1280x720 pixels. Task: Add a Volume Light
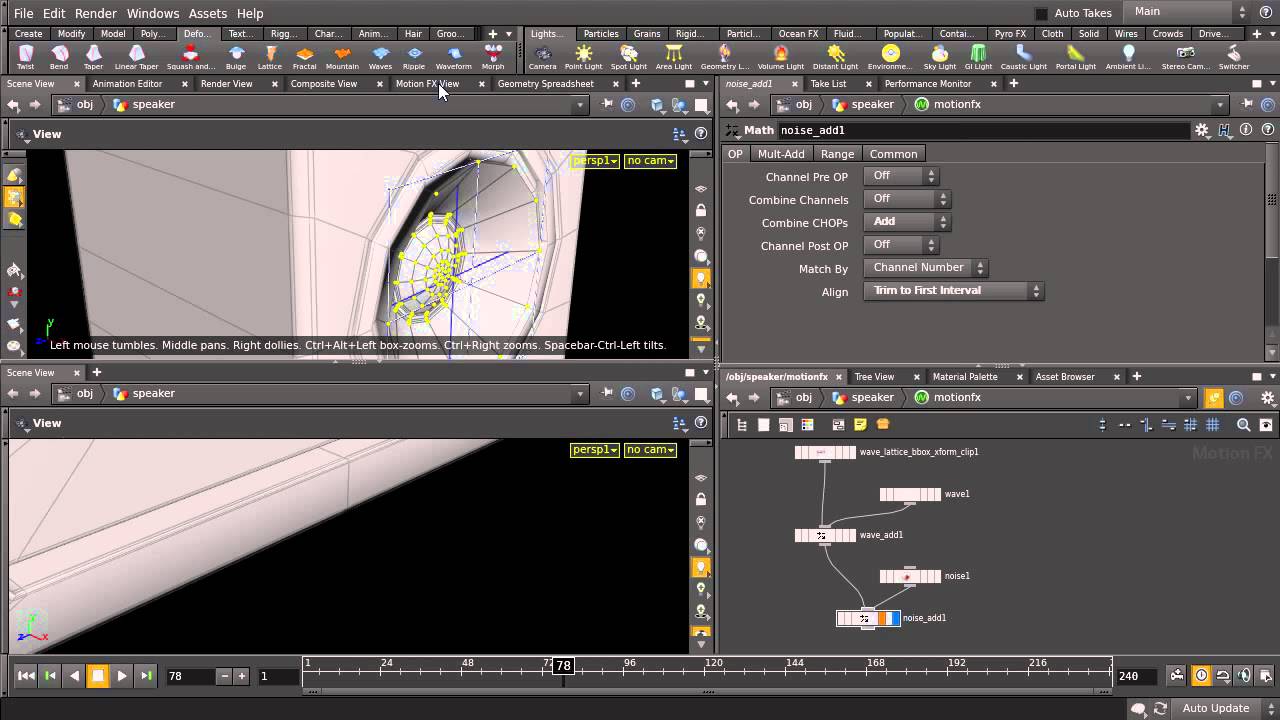pos(780,57)
